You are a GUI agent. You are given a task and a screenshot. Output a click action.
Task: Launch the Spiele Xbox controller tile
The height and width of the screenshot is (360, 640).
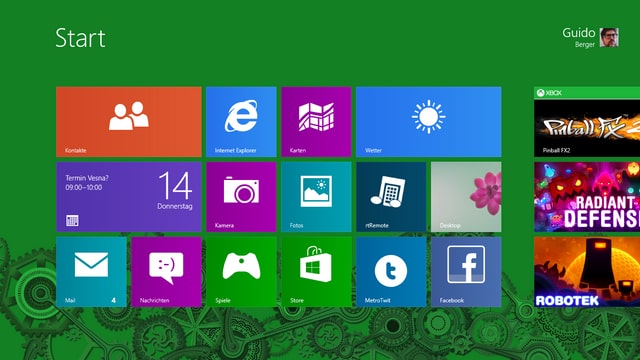point(241,272)
